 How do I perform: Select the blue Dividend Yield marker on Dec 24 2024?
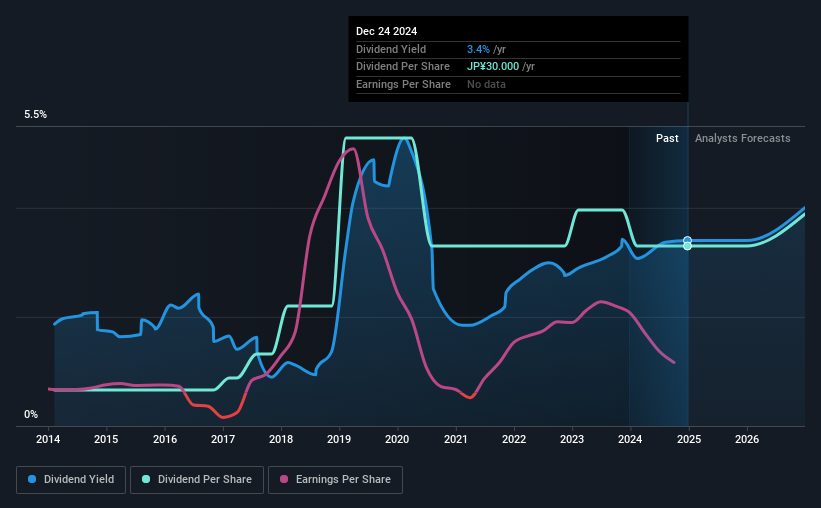(x=687, y=240)
